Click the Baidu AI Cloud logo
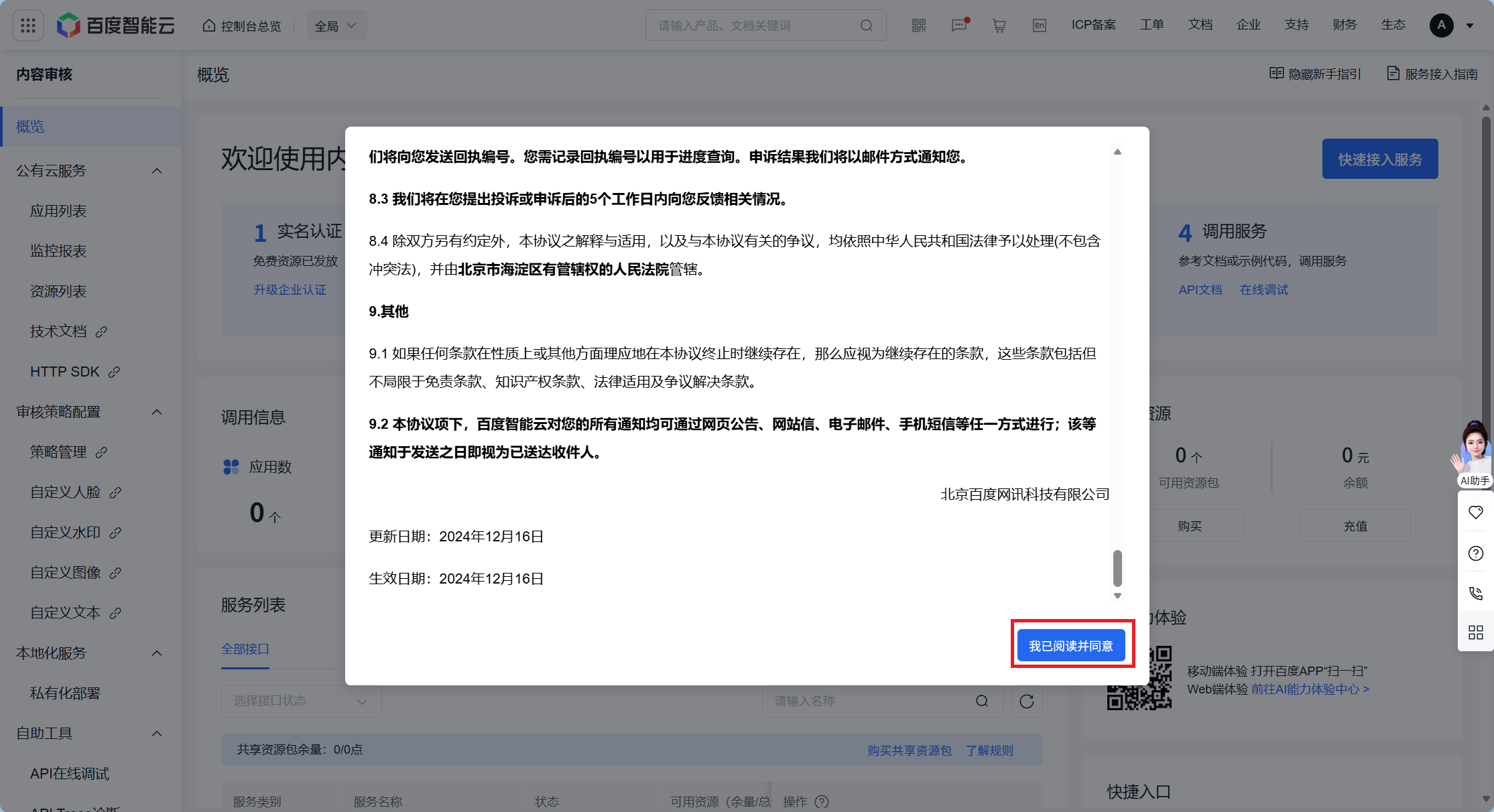The height and width of the screenshot is (812, 1494). point(116,25)
